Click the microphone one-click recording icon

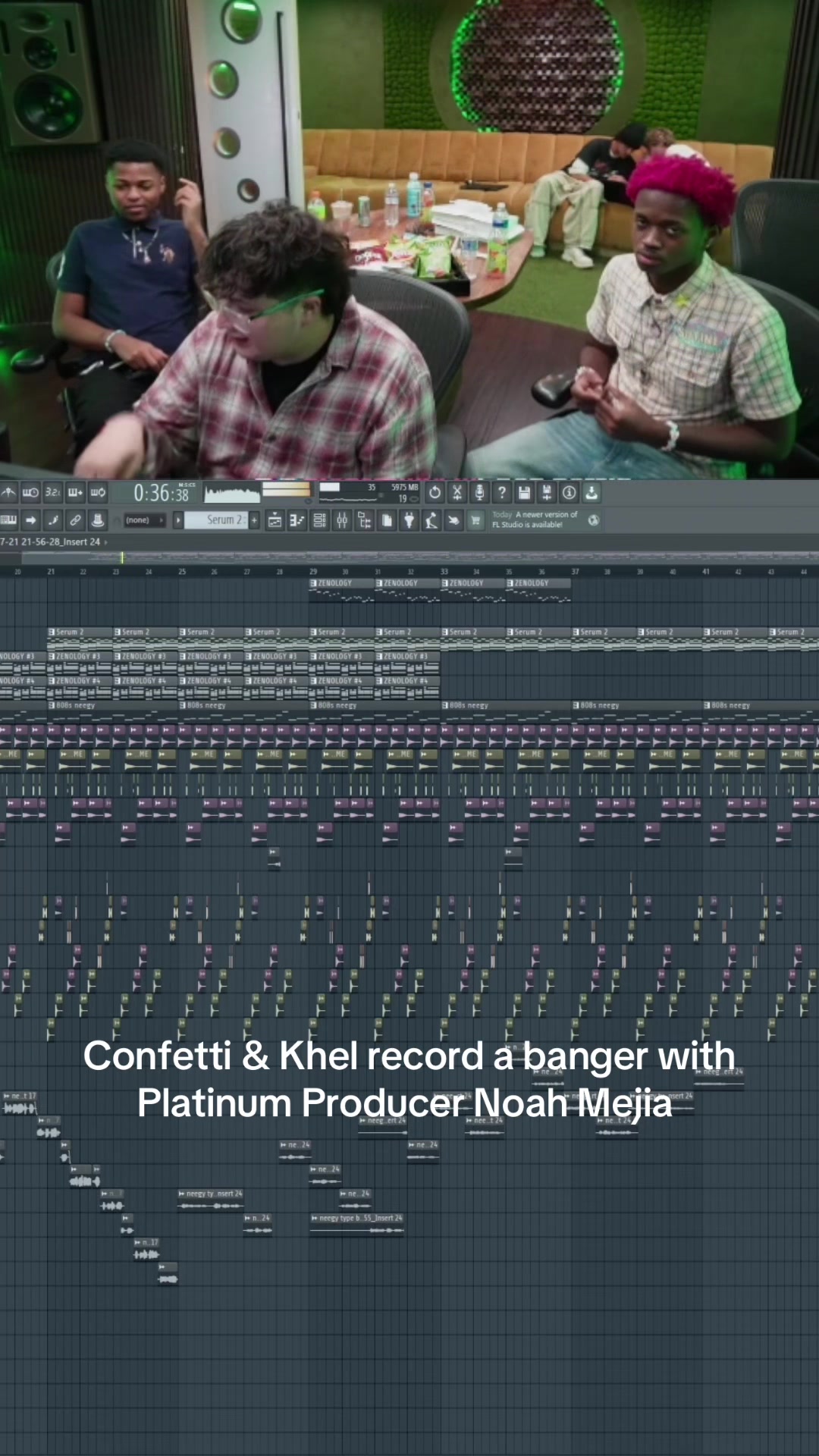click(479, 493)
